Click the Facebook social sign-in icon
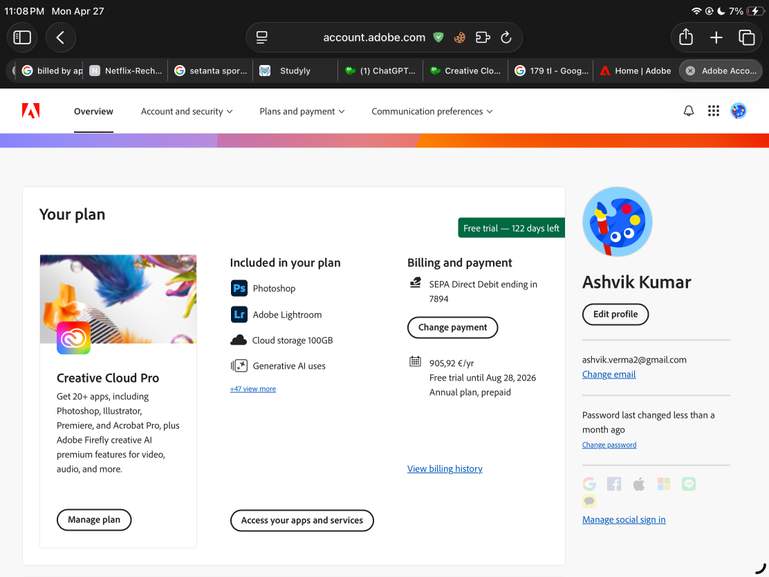769x577 pixels. click(614, 484)
